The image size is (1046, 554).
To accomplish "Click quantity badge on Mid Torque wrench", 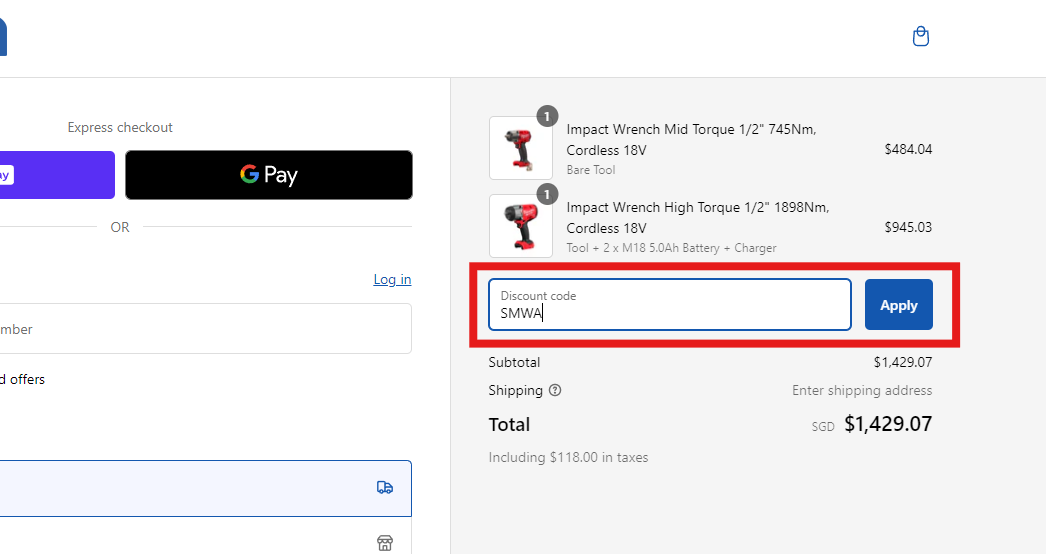I will (547, 117).
